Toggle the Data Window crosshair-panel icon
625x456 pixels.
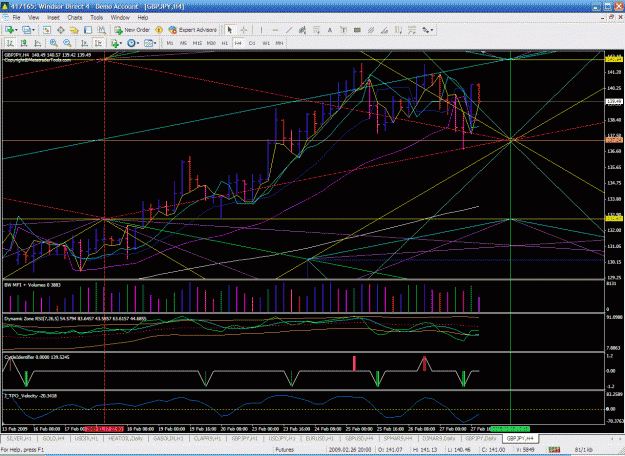(61, 30)
